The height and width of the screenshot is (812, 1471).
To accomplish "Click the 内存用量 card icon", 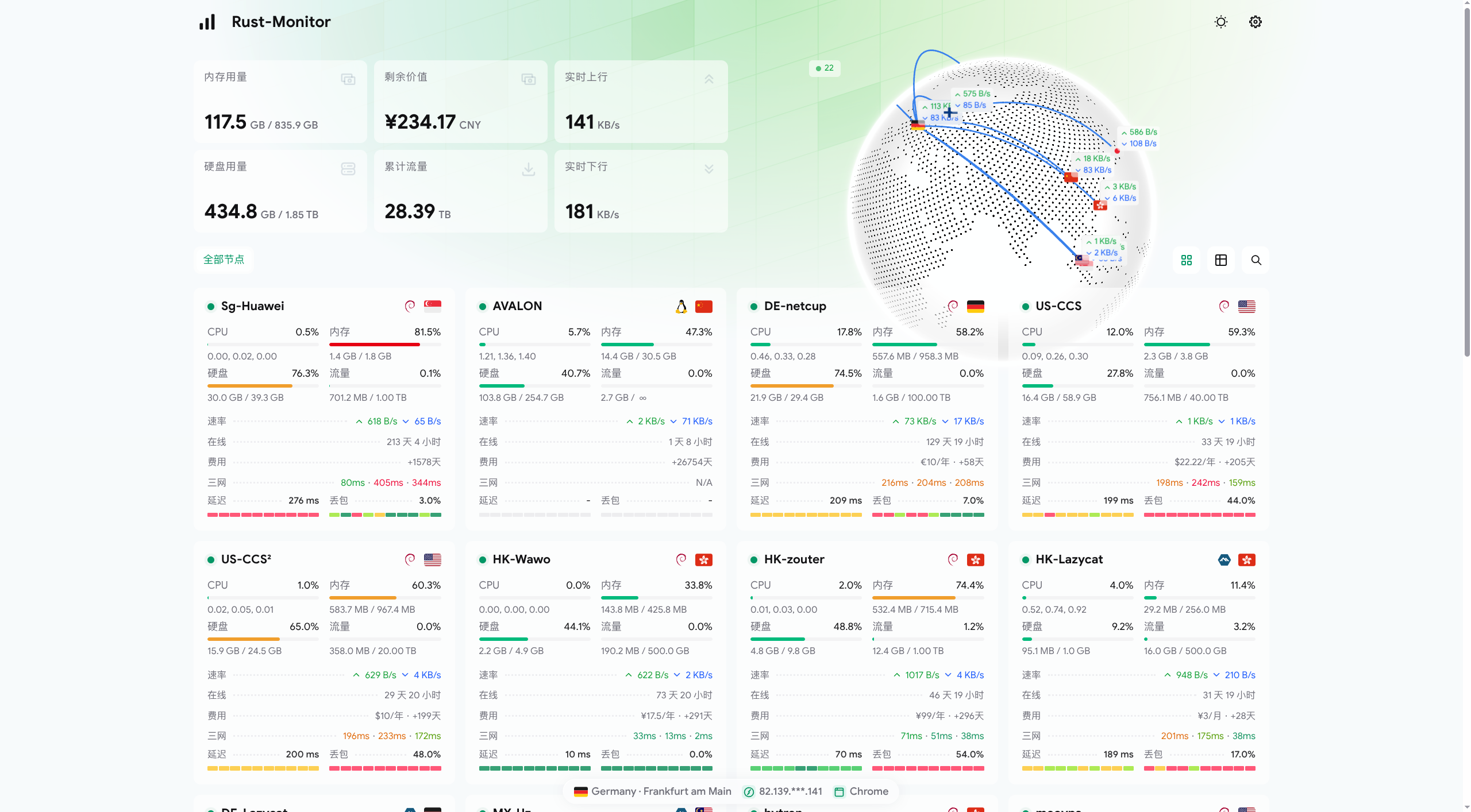I will [348, 79].
